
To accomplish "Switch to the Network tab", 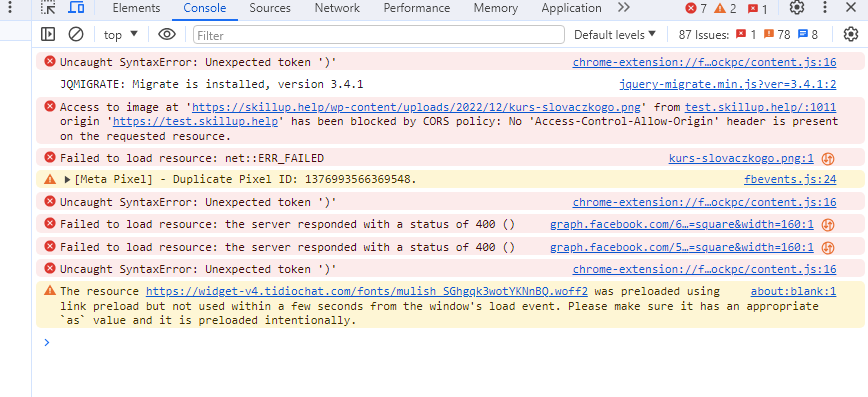I will 337,8.
